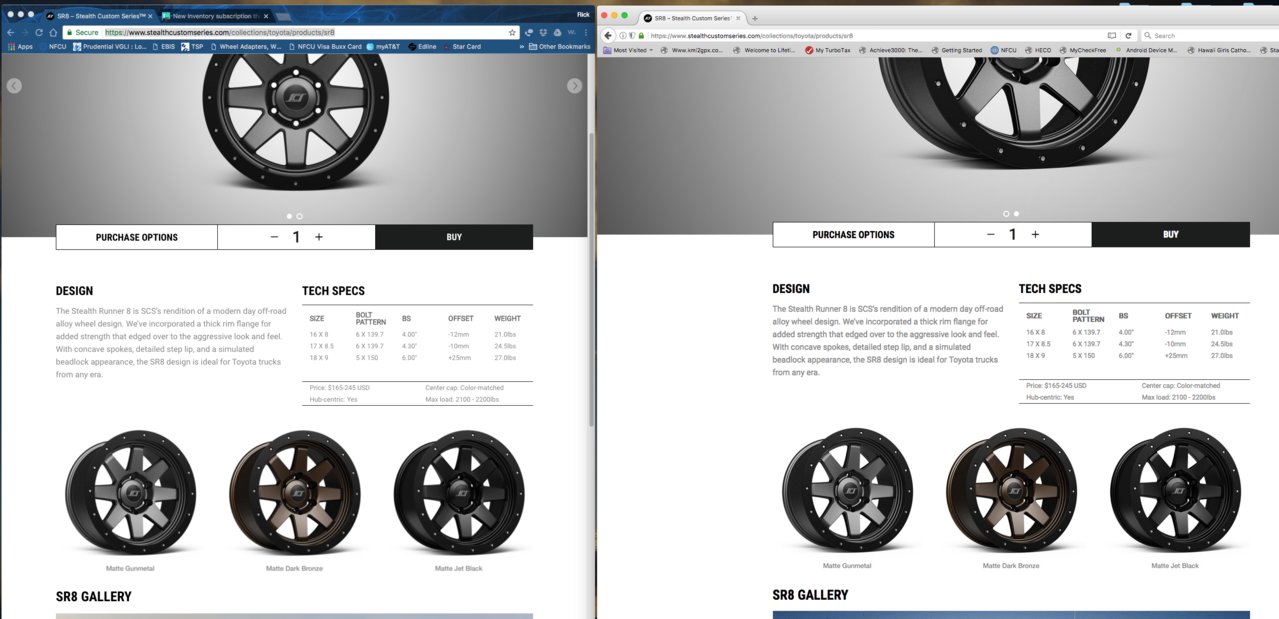This screenshot has height=619, width=1279.
Task: Open Wheel Adapters bookmark in Chrome
Action: click(x=245, y=46)
